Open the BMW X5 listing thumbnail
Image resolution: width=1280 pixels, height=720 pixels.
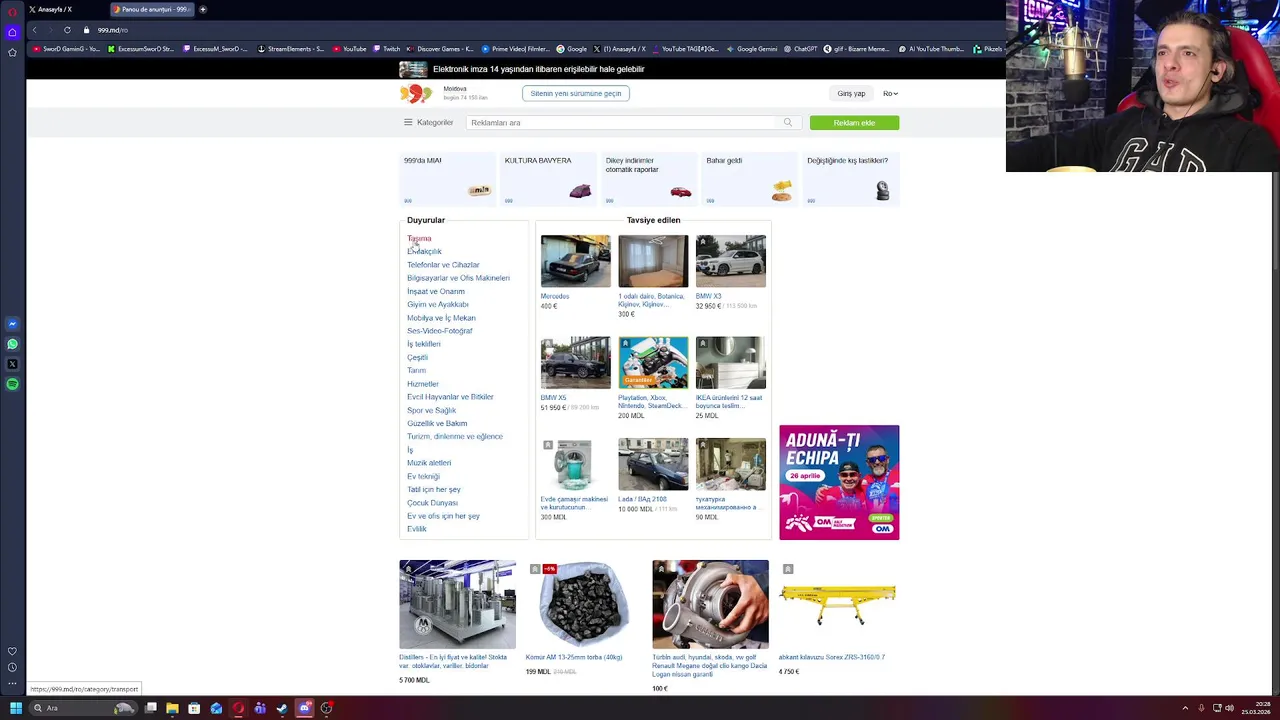pyautogui.click(x=575, y=362)
